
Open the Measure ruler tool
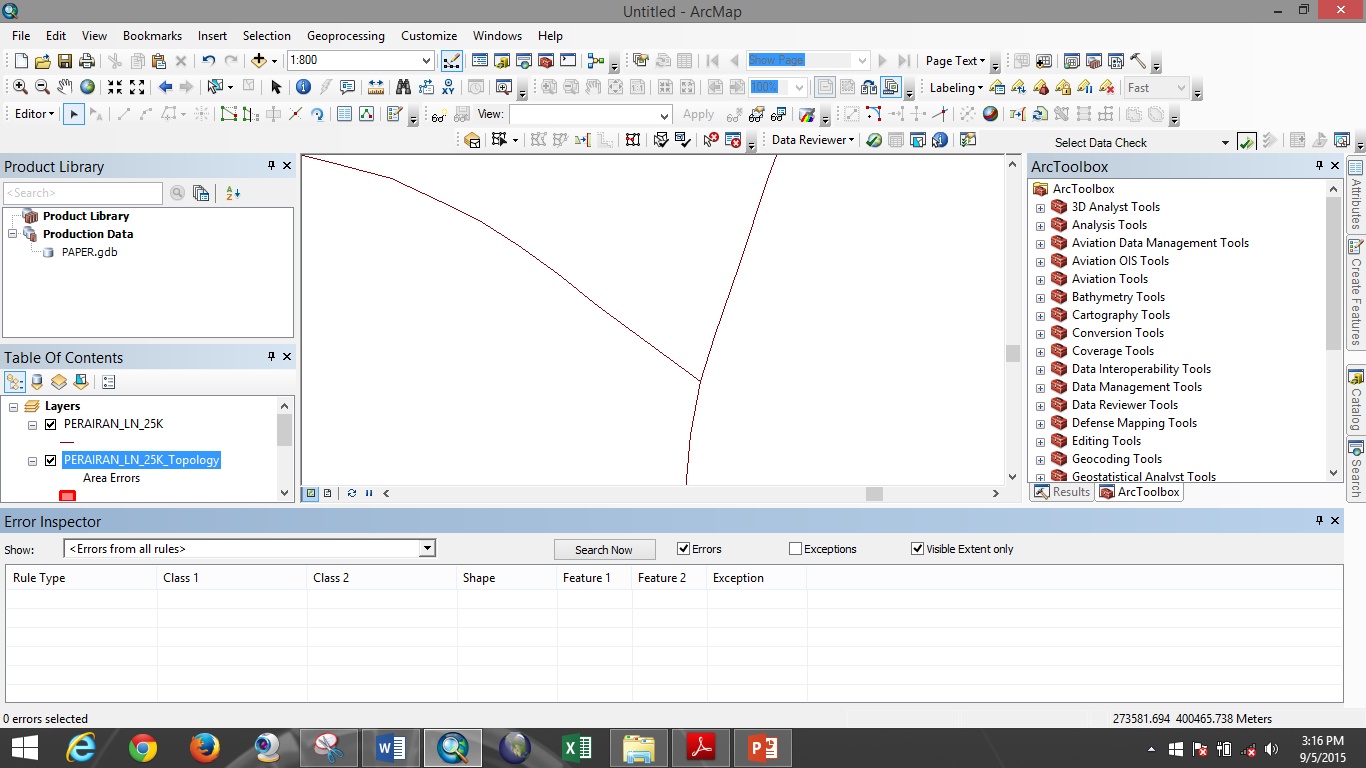coord(376,87)
